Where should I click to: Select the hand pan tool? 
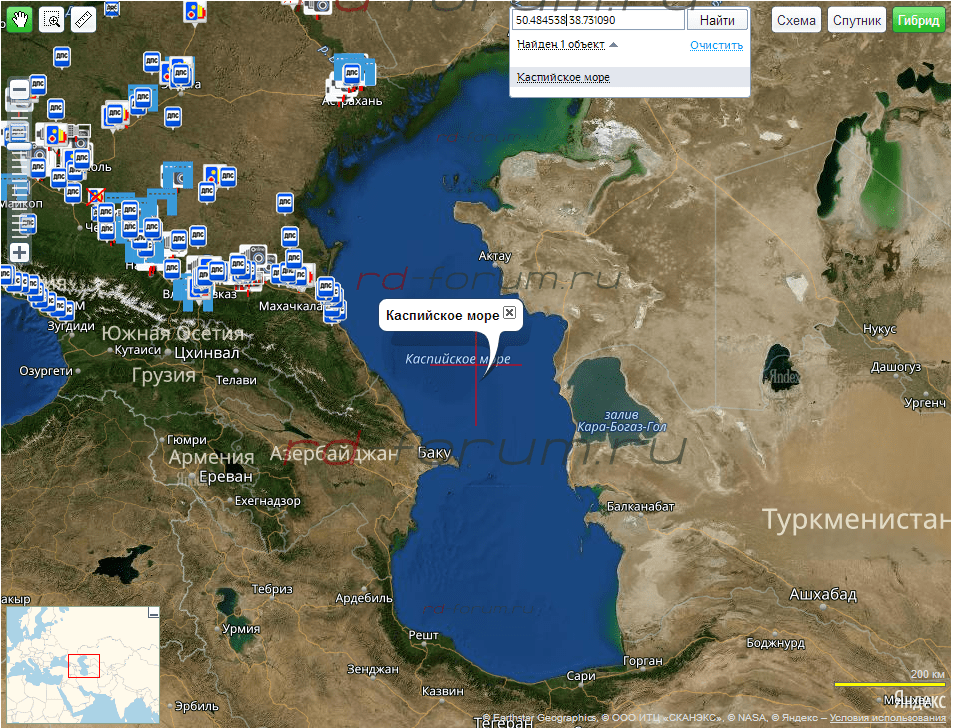point(18,18)
